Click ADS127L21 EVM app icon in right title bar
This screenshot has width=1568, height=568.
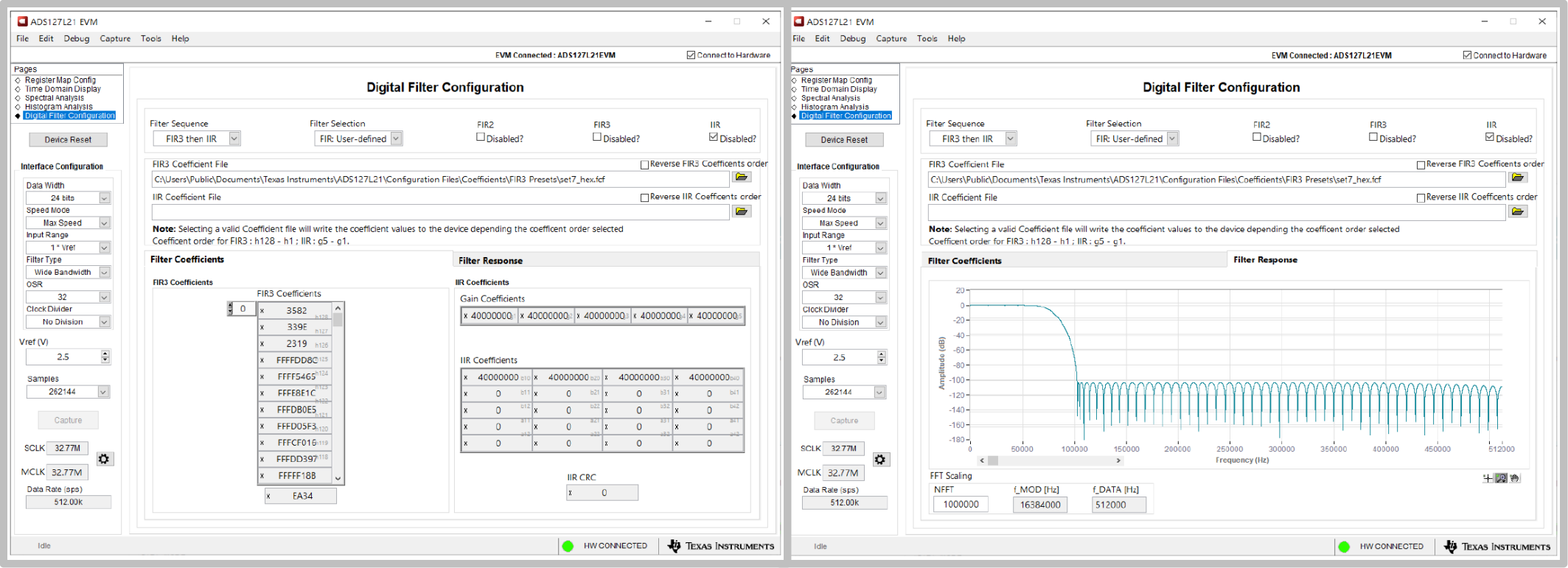798,21
